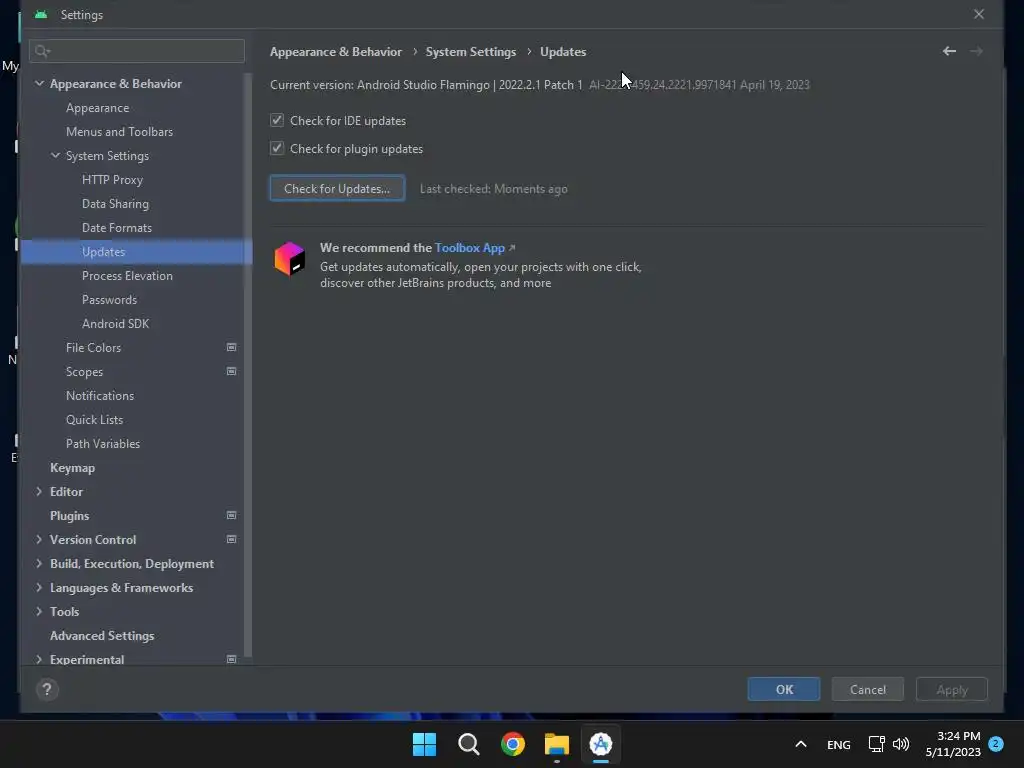Open Process Elevation settings

[127, 276]
